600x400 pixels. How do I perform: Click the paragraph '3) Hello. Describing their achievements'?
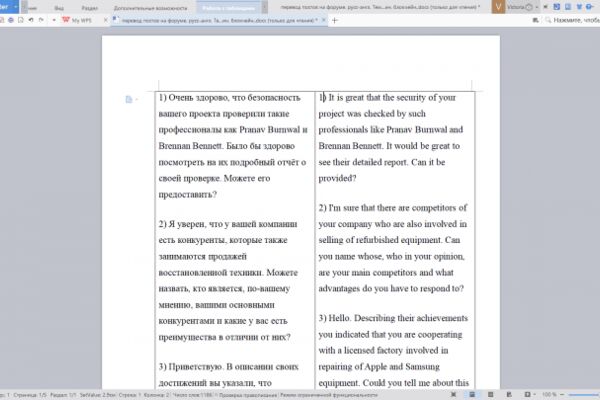pos(393,350)
